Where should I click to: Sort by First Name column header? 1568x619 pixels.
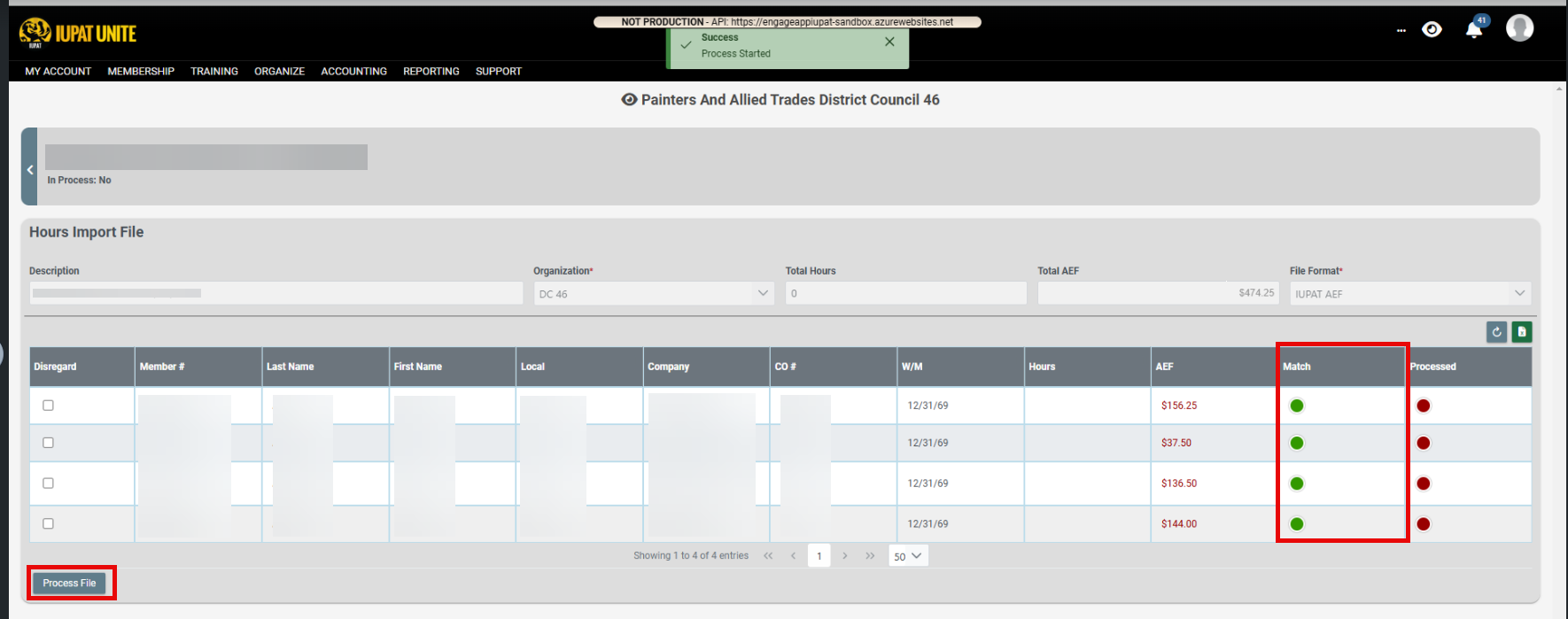point(452,367)
